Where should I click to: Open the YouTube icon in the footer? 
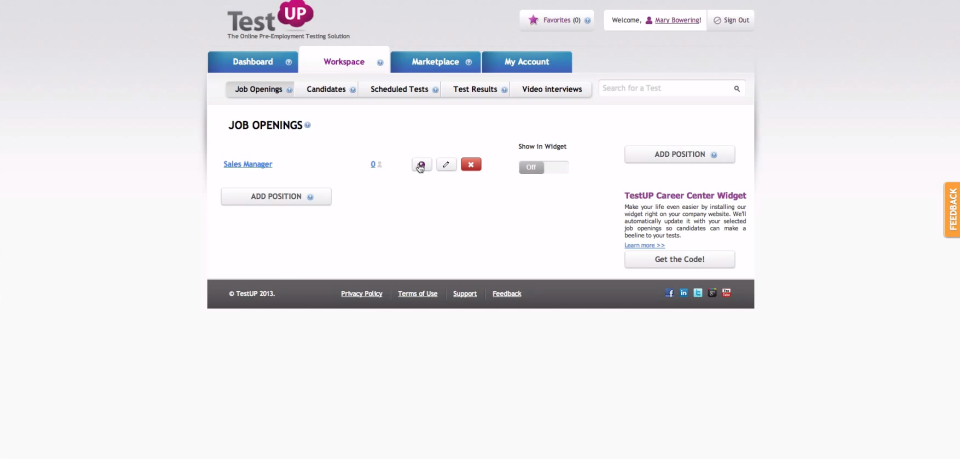point(726,293)
